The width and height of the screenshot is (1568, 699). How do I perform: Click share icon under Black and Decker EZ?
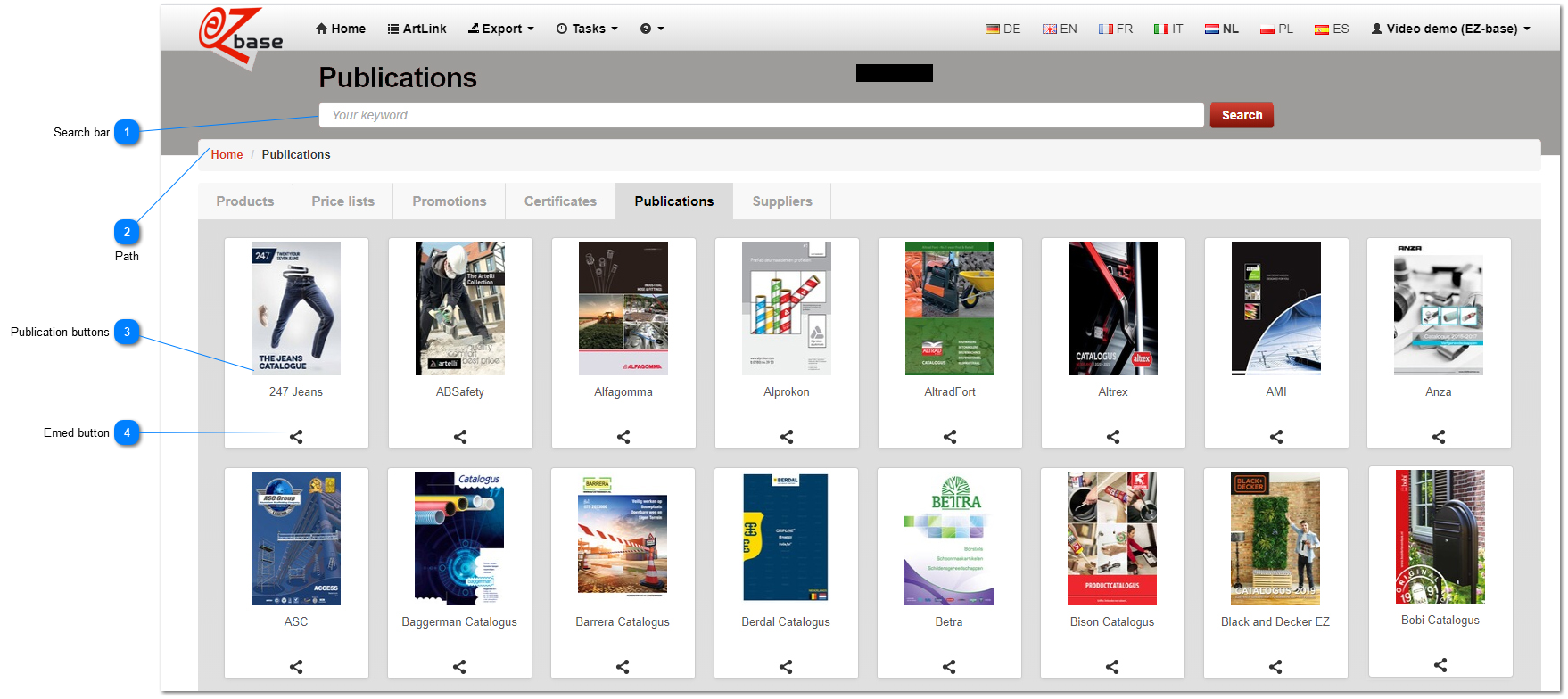click(x=1275, y=667)
